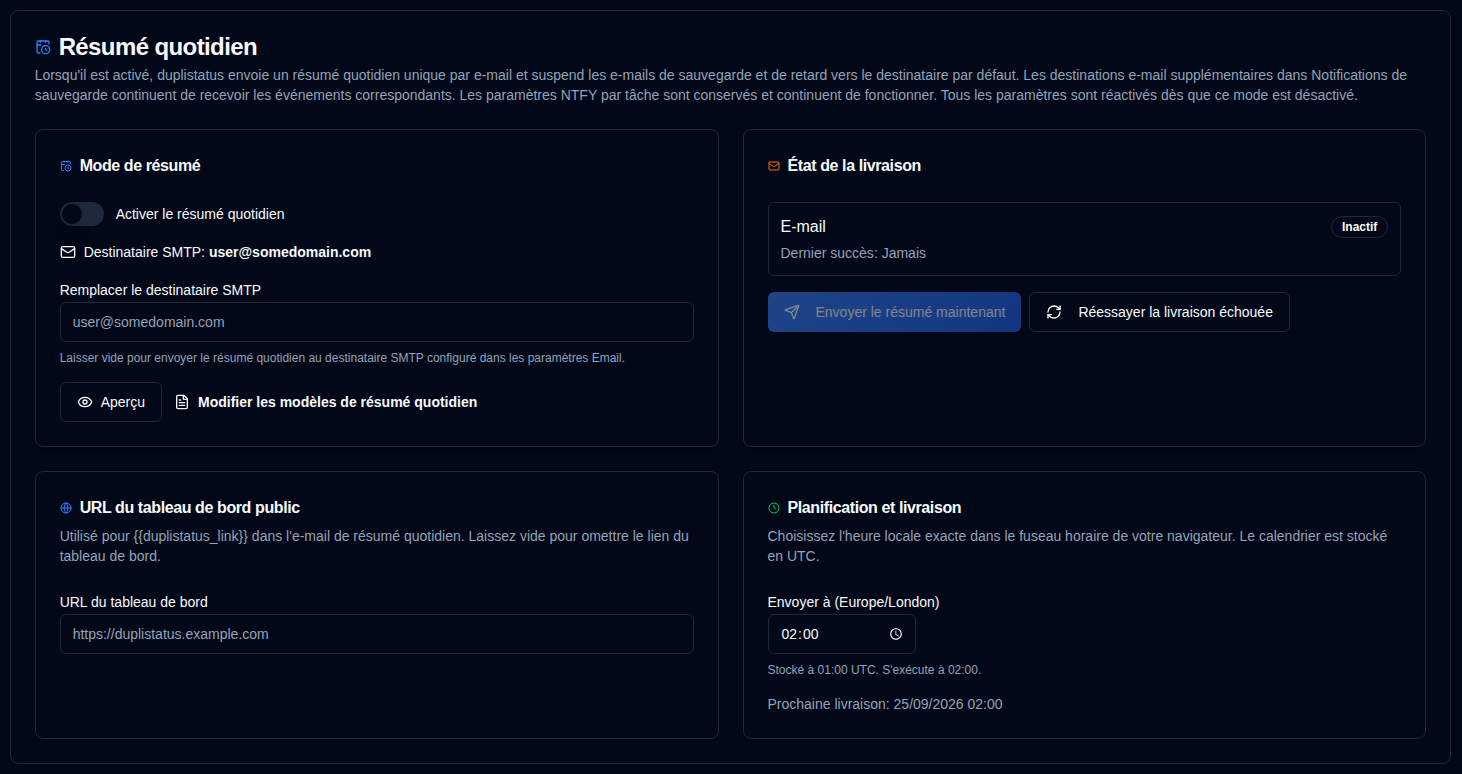Viewport: 1462px width, 774px height.
Task: Toggle Activer le résumé quotidien switch
Action: pos(82,214)
